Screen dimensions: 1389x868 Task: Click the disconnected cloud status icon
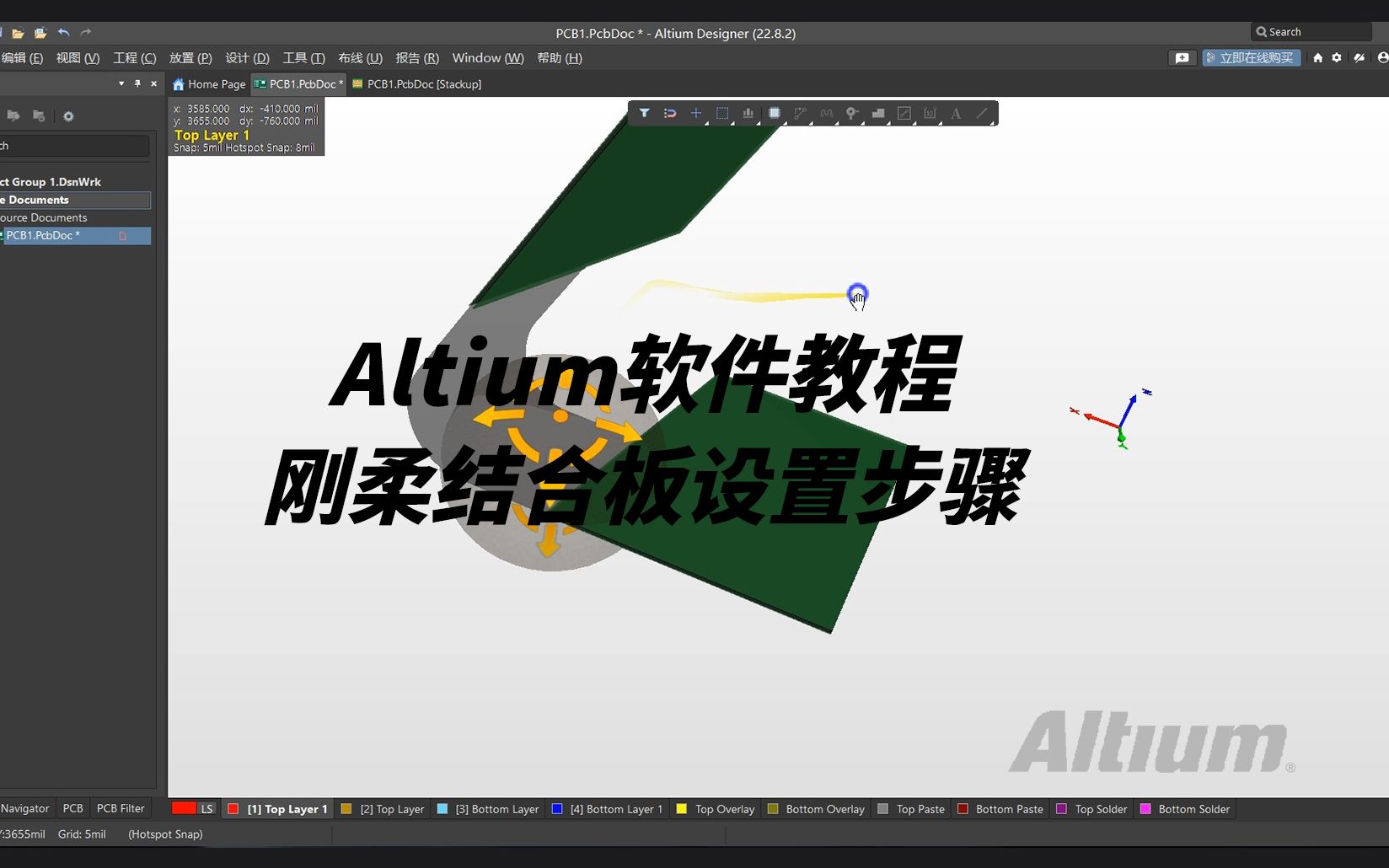click(1360, 58)
